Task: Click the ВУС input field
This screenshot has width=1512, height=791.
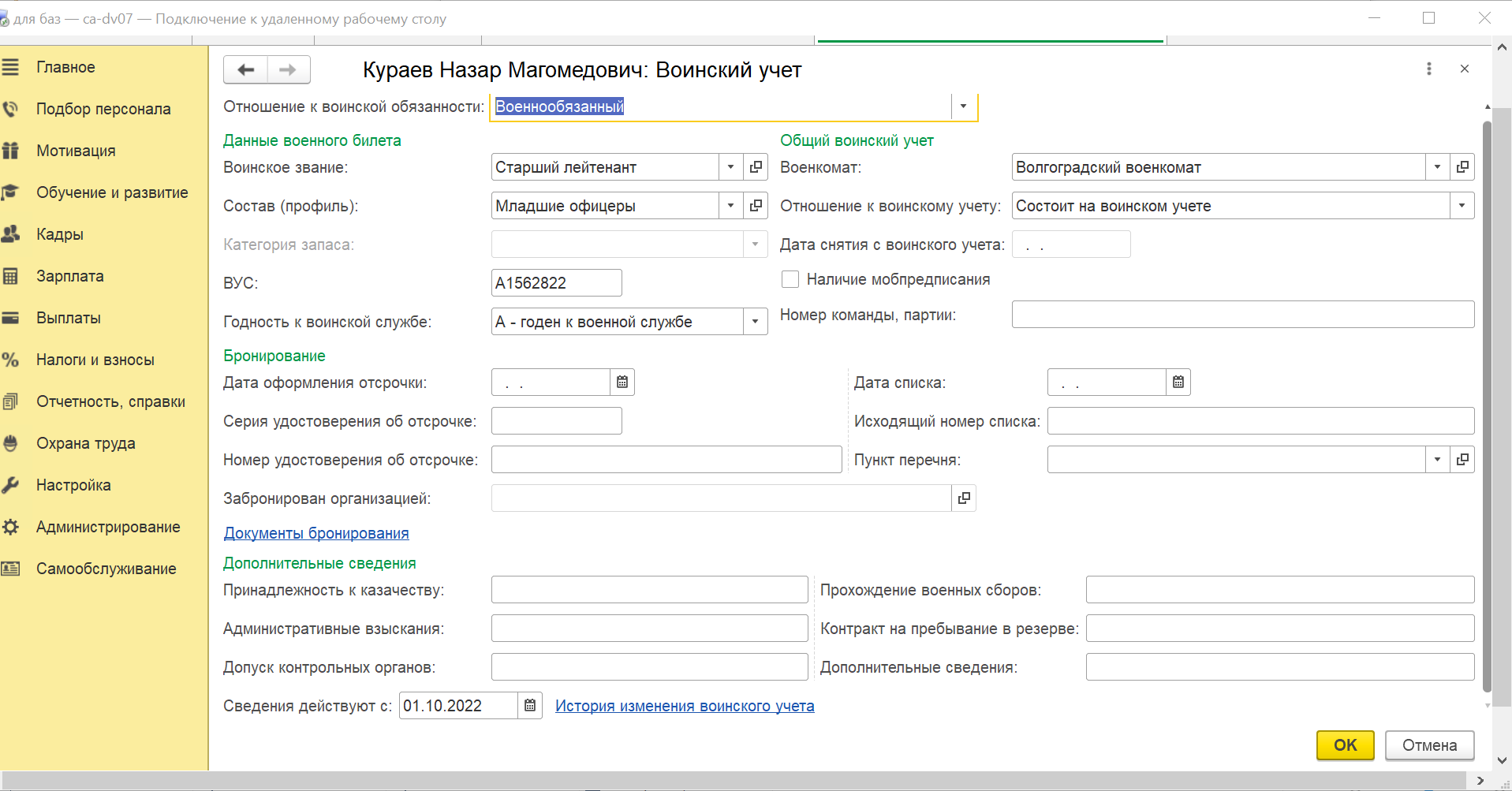Action: tap(556, 283)
